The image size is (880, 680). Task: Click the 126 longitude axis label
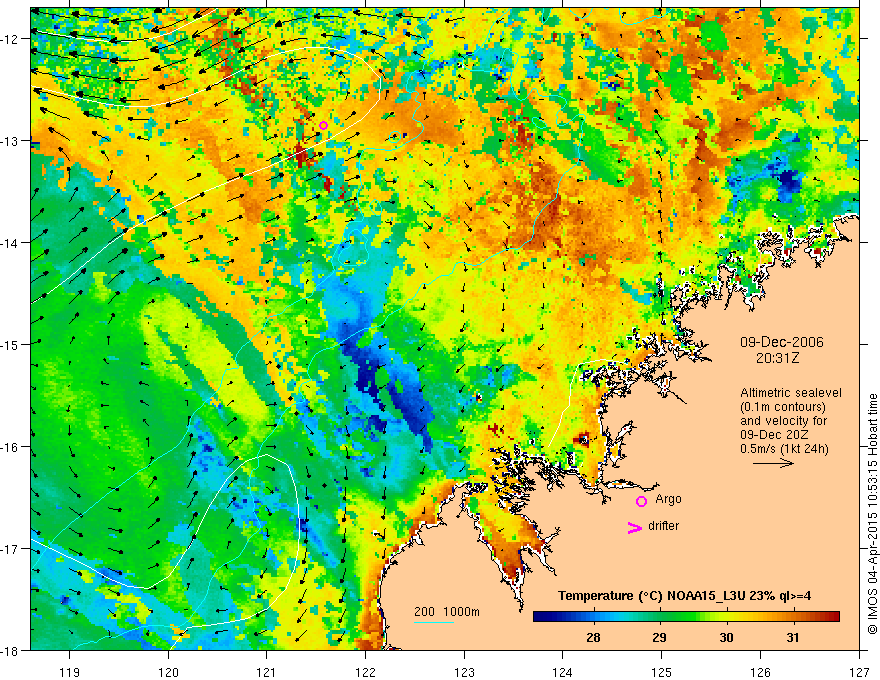click(x=760, y=672)
